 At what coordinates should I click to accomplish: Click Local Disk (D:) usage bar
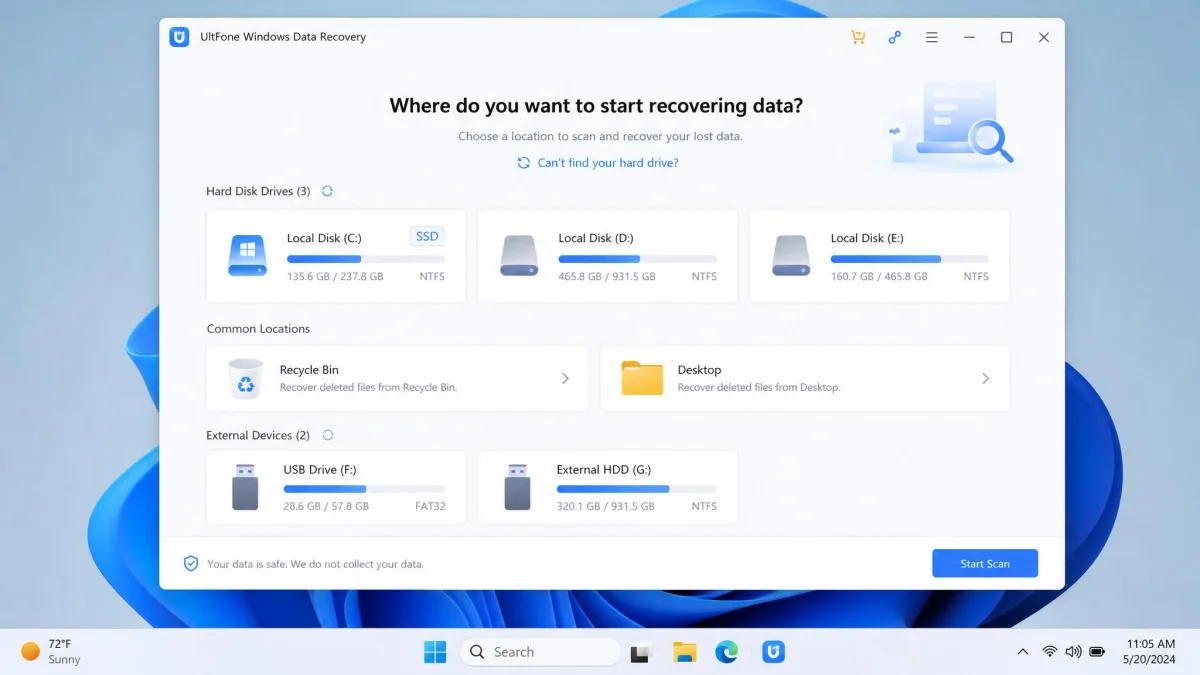click(638, 259)
